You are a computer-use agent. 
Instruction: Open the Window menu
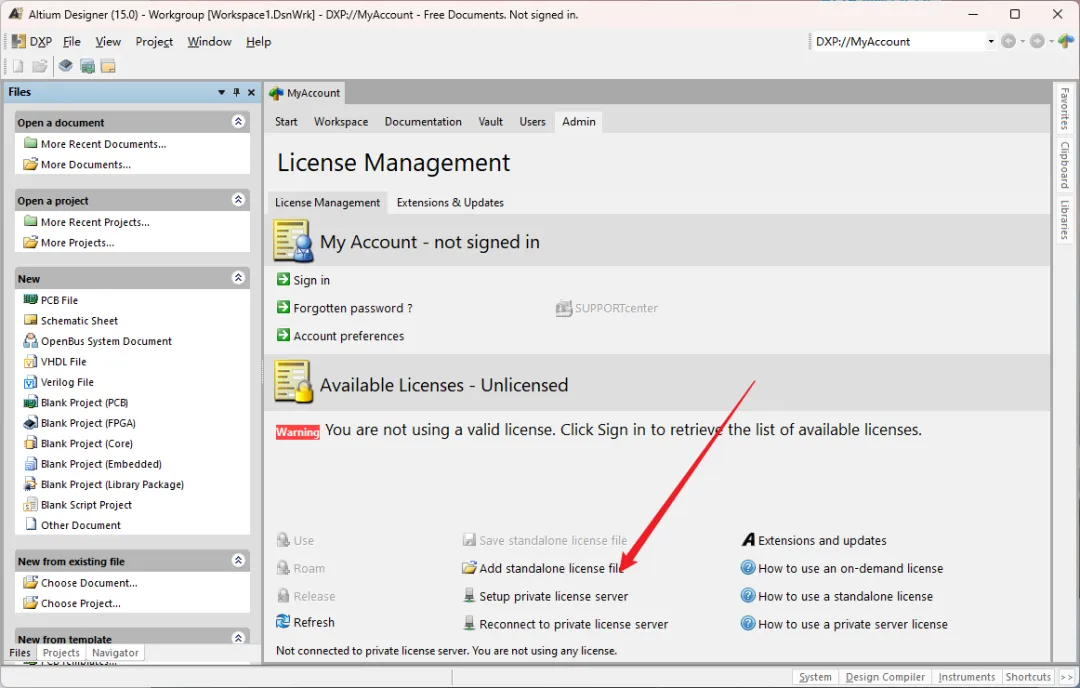pyautogui.click(x=209, y=42)
